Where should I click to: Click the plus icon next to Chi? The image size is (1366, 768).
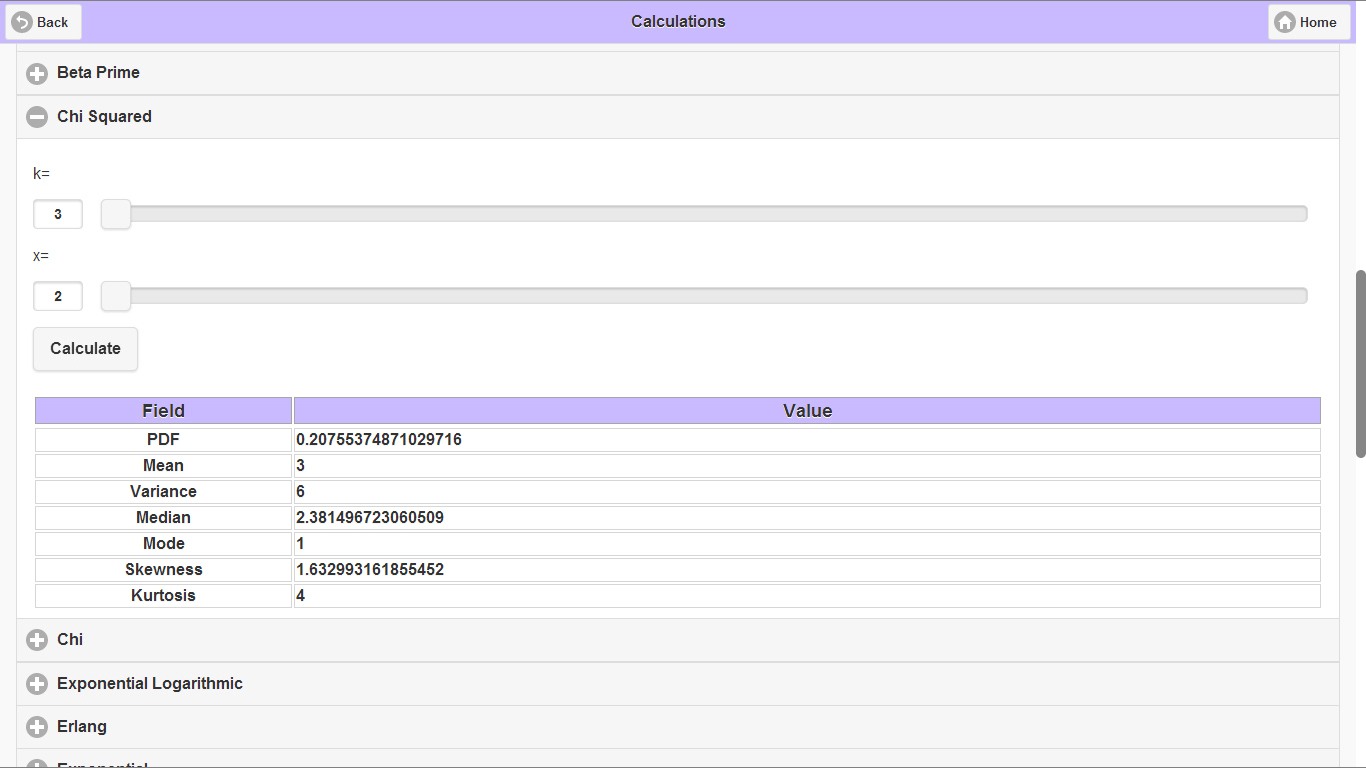tap(37, 640)
